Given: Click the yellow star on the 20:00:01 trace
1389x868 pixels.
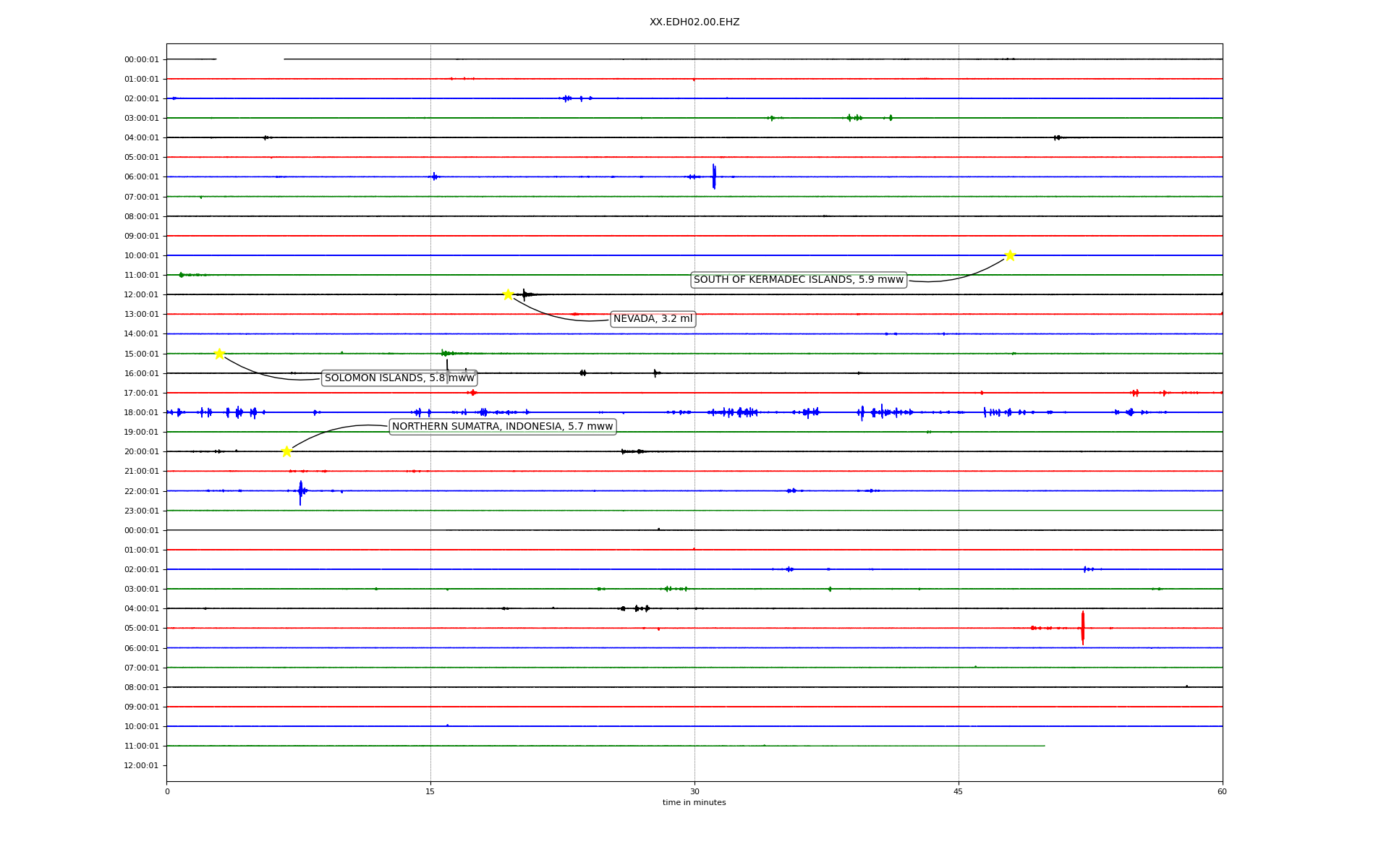Looking at the screenshot, I should 286,451.
